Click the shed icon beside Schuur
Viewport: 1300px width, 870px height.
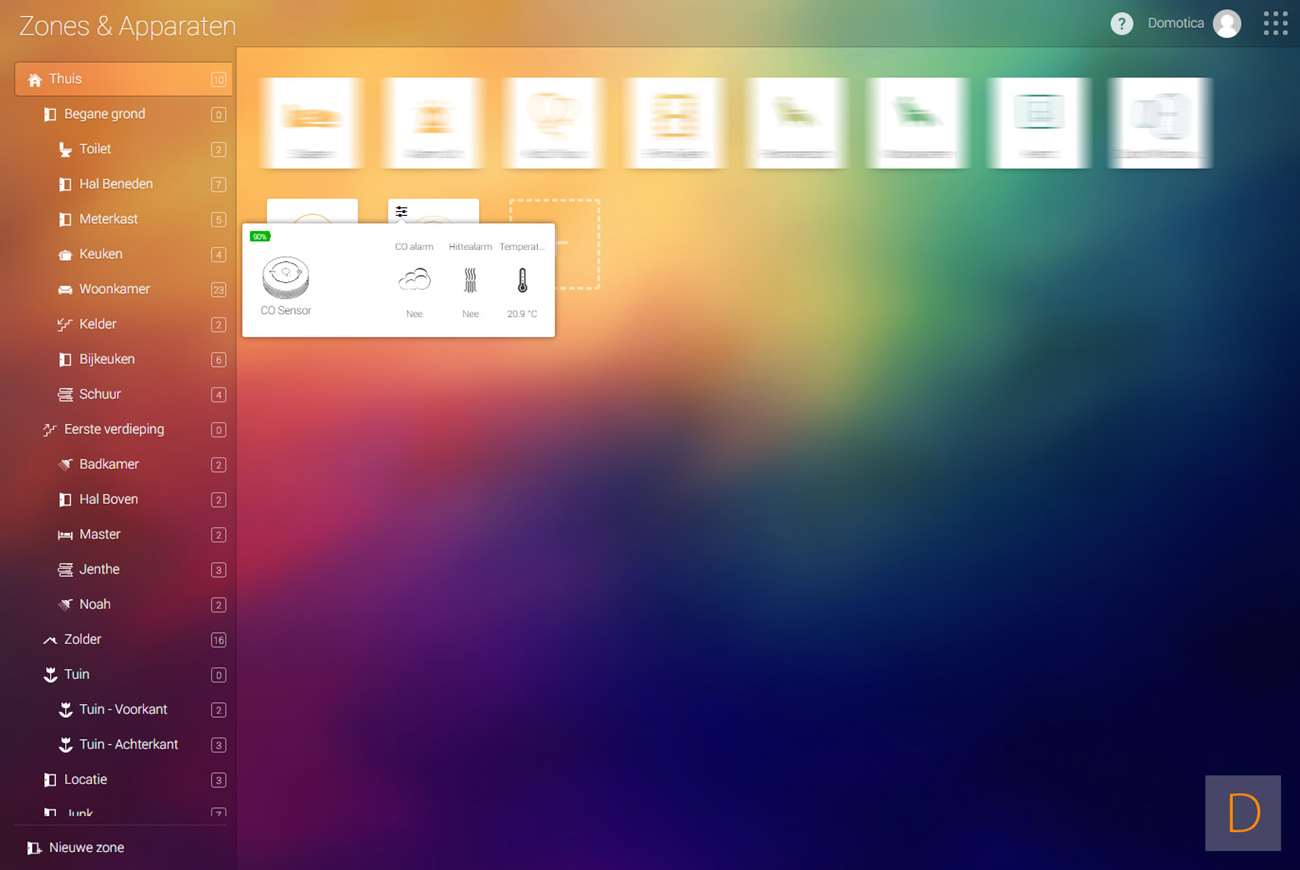[65, 395]
